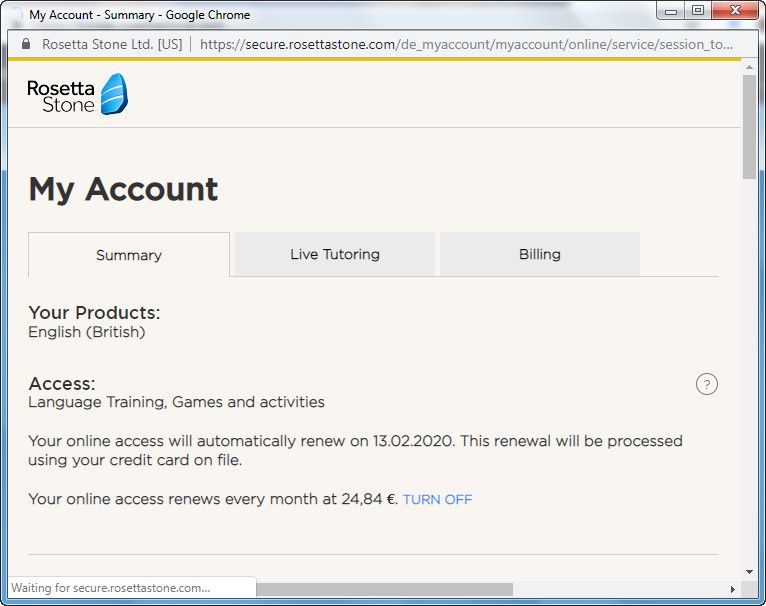766x606 pixels.
Task: Switch to the Summary tab
Action: pos(129,255)
